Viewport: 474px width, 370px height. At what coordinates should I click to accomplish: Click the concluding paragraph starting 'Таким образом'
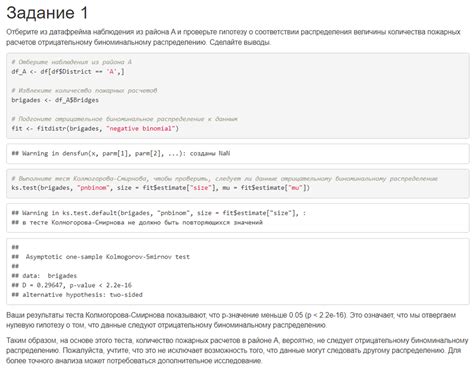(x=237, y=350)
